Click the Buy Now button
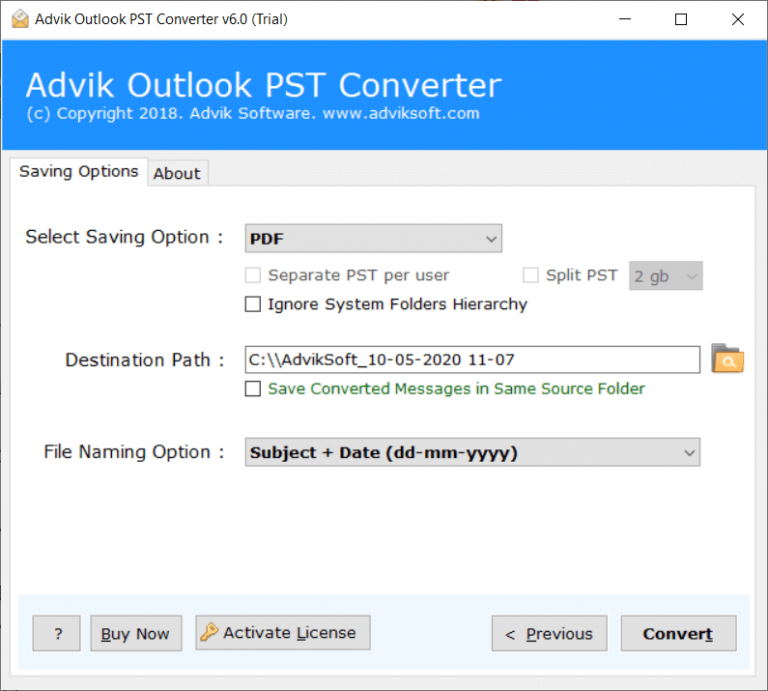Viewport: 768px width, 691px height. [136, 633]
